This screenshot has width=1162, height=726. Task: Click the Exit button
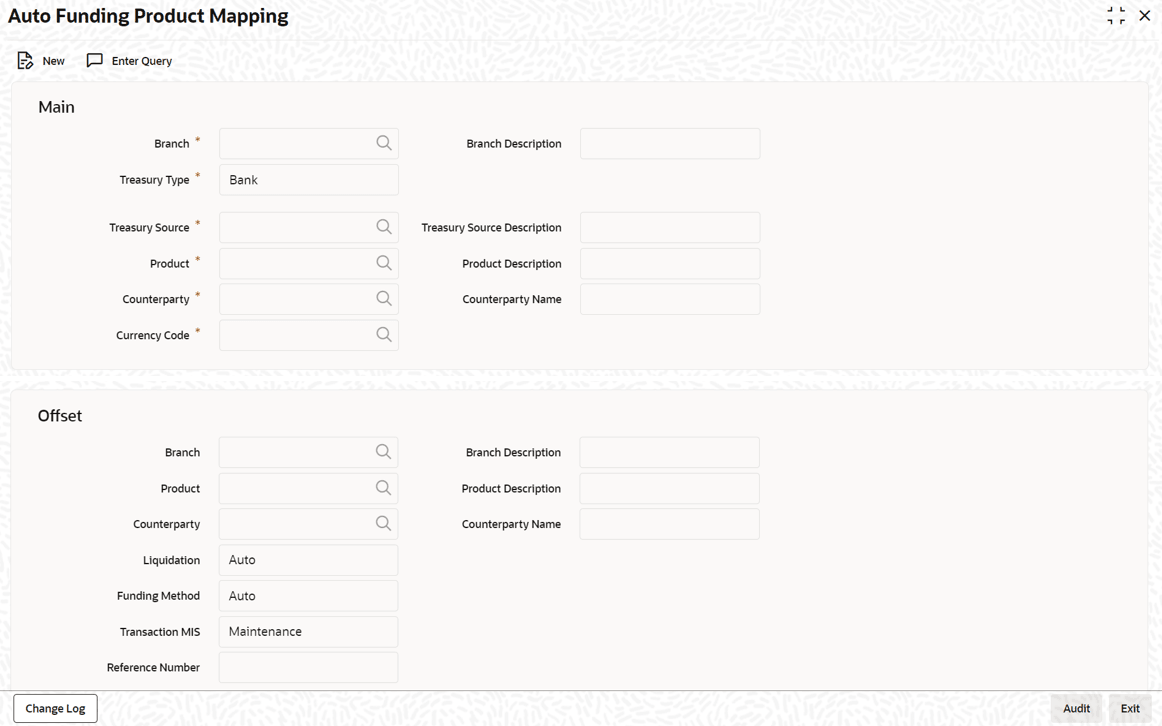(x=1130, y=708)
